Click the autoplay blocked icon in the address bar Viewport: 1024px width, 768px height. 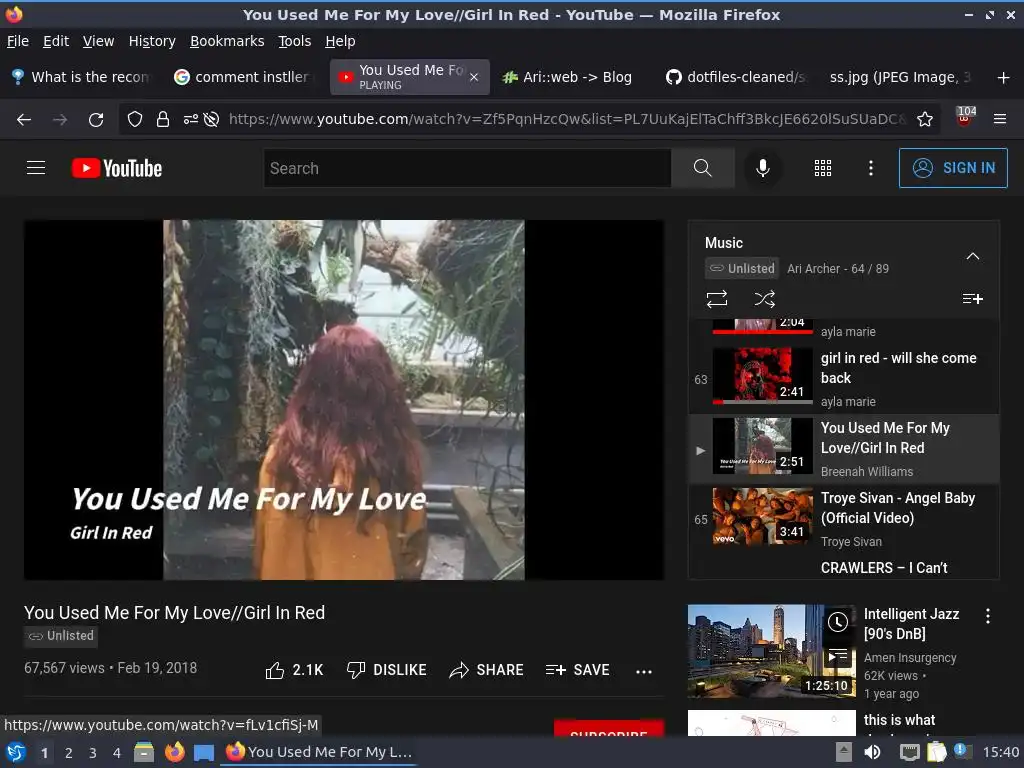pos(211,120)
